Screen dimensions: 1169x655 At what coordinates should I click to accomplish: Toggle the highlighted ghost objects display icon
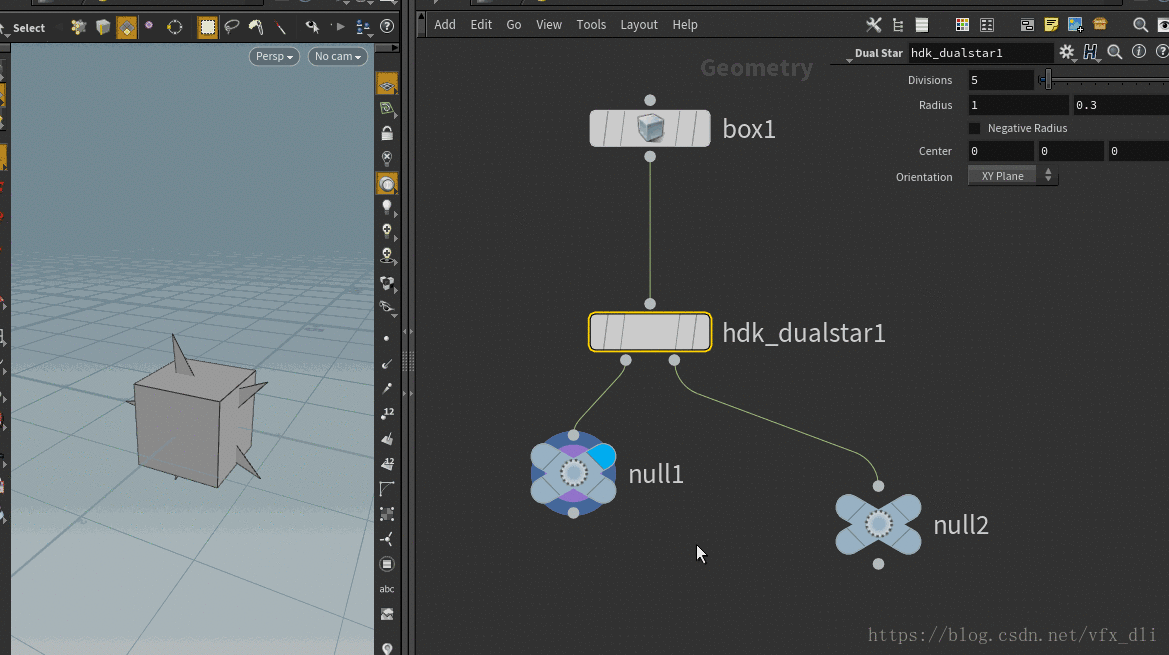387,184
